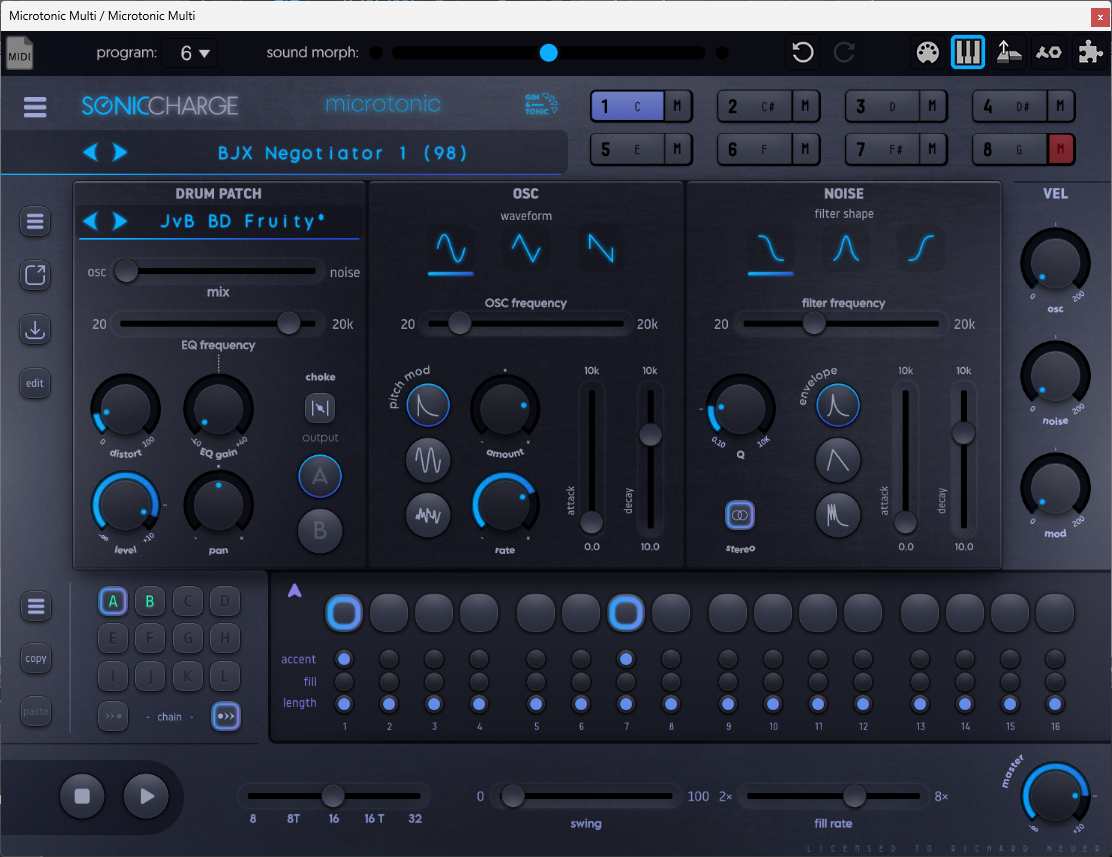Select decaying pitch mod mode icon
Image resolution: width=1112 pixels, height=857 pixels.
tap(428, 405)
